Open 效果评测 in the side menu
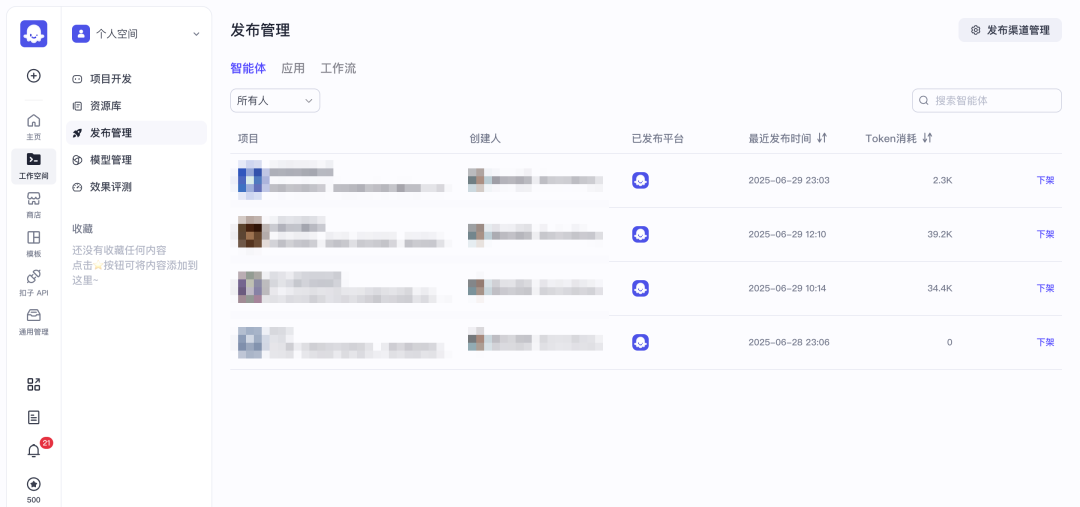The height and width of the screenshot is (507, 1080). (136, 187)
